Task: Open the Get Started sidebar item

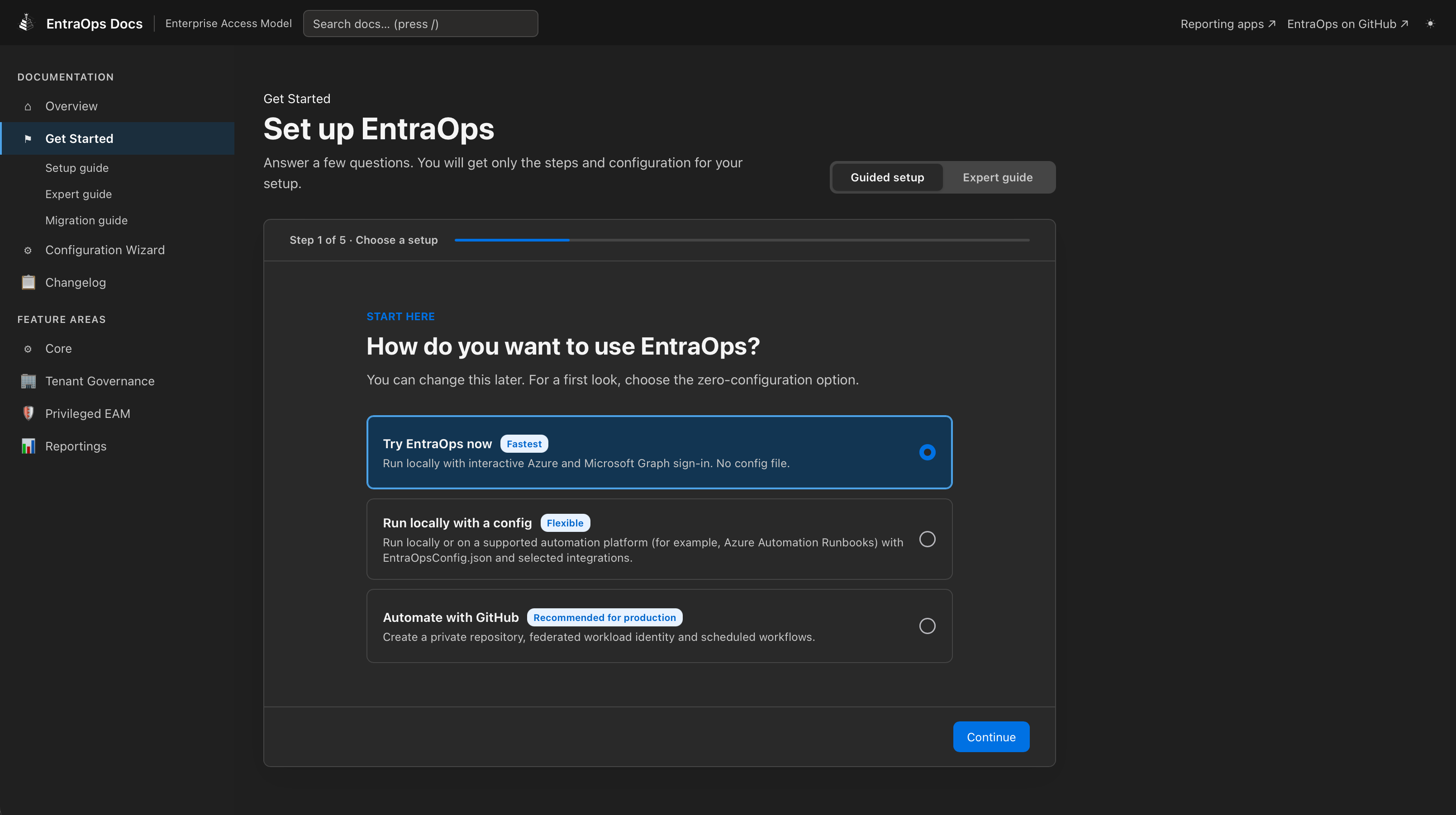Action: pyautogui.click(x=117, y=138)
